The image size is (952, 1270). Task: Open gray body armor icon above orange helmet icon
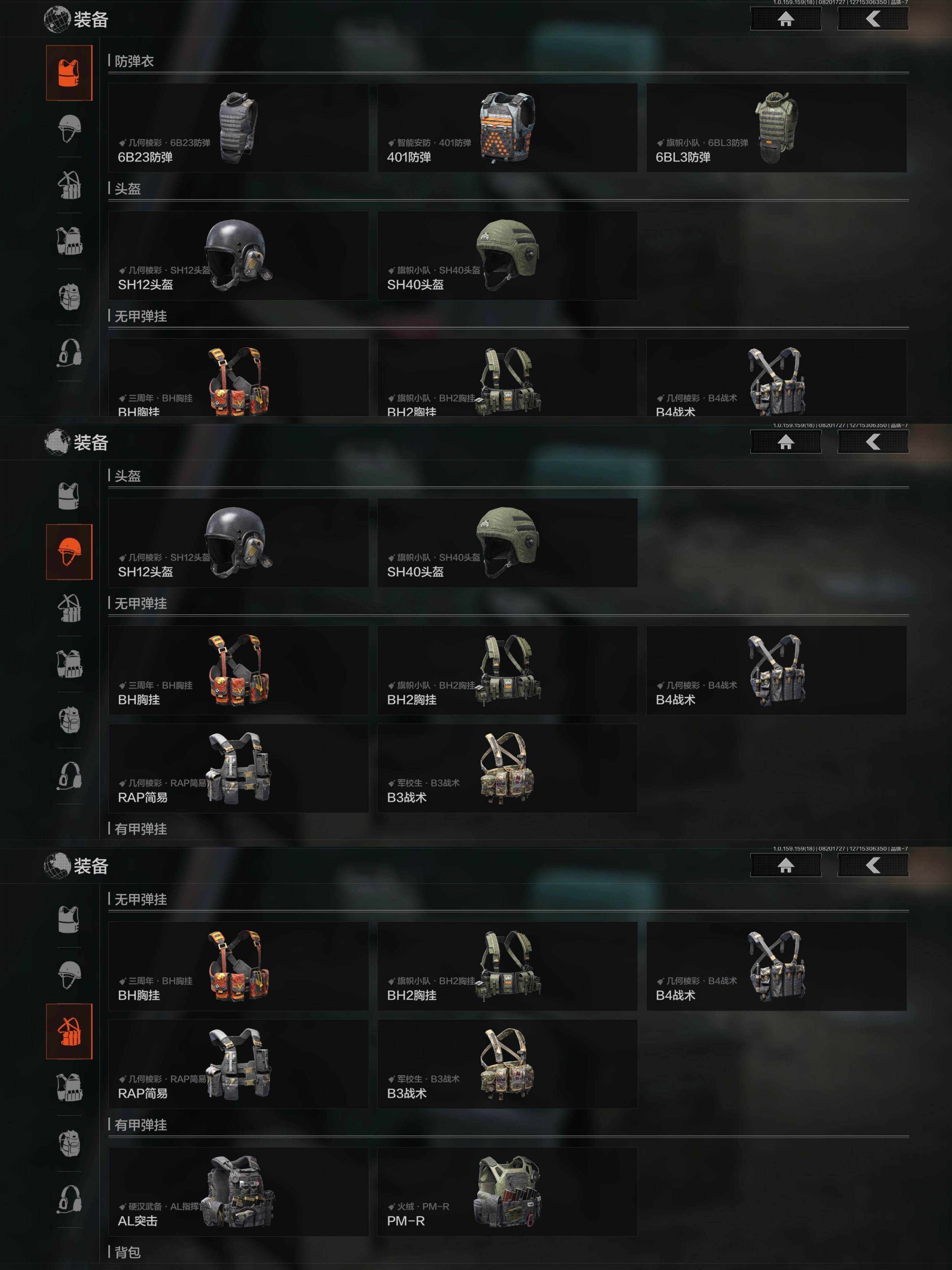(x=69, y=496)
